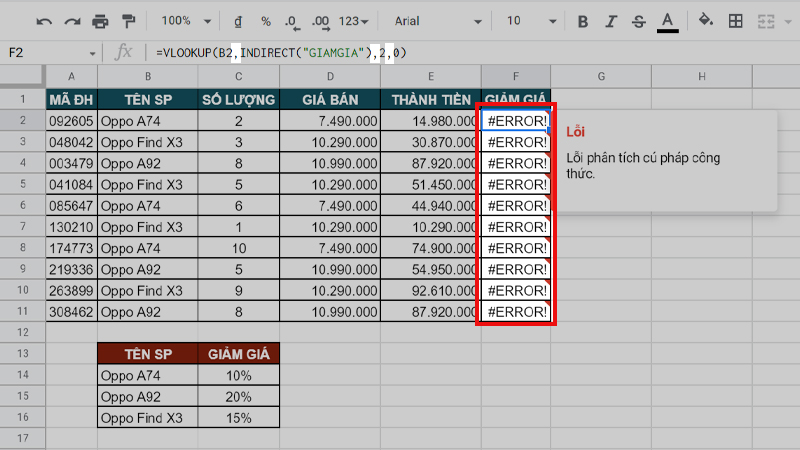The width and height of the screenshot is (800, 450).
Task: Decrease decimal places
Action: pyautogui.click(x=292, y=22)
